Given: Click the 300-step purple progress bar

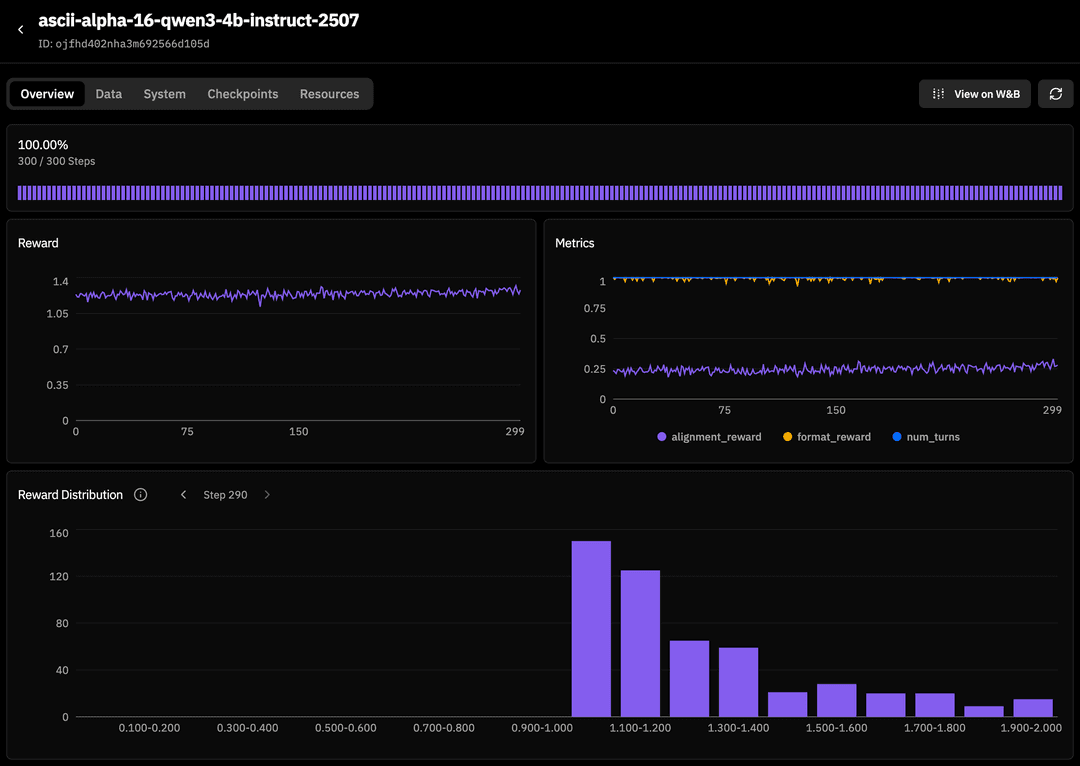Looking at the screenshot, I should [540, 193].
